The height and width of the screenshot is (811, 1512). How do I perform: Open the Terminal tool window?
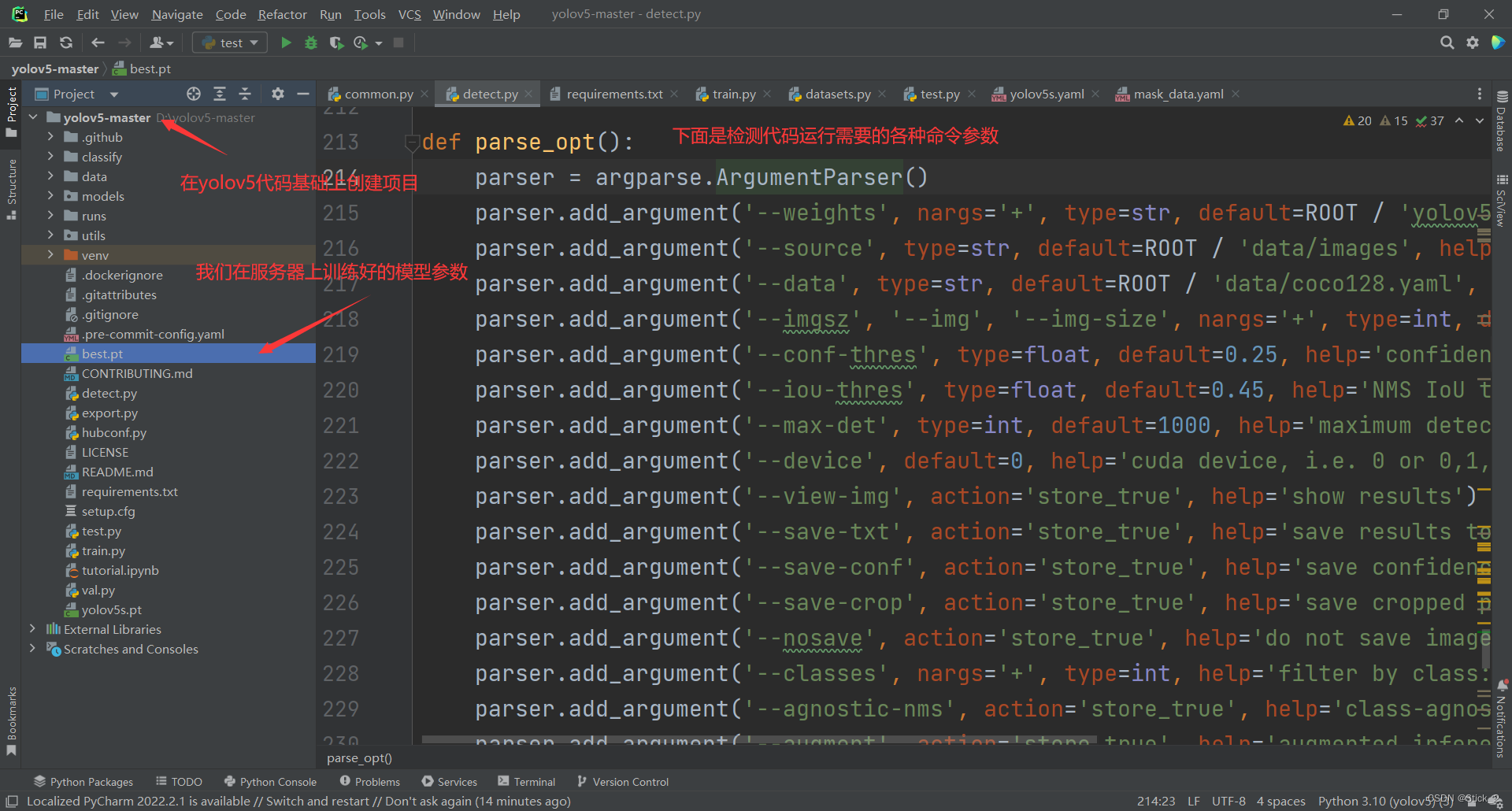click(526, 781)
